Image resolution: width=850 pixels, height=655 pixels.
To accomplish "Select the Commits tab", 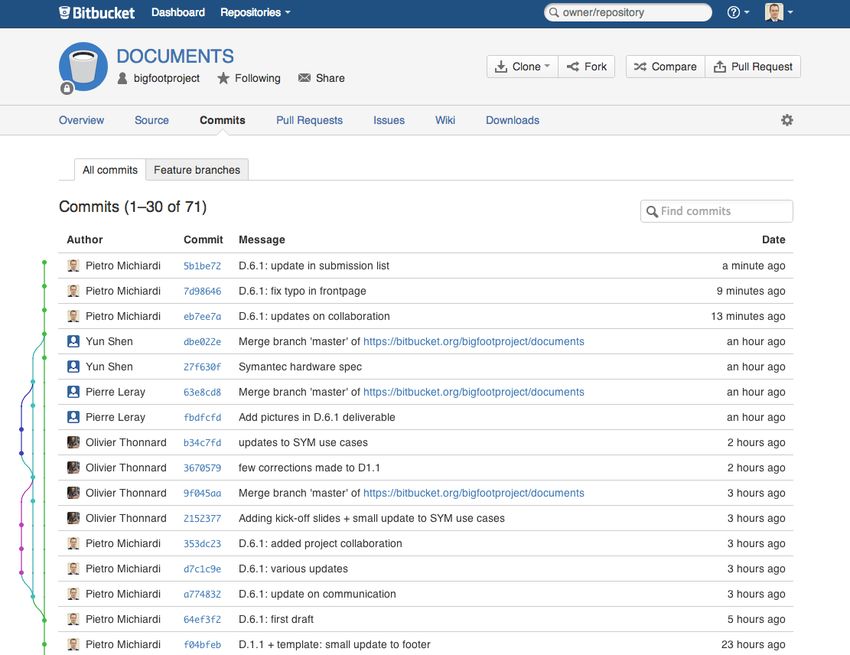I will [222, 120].
